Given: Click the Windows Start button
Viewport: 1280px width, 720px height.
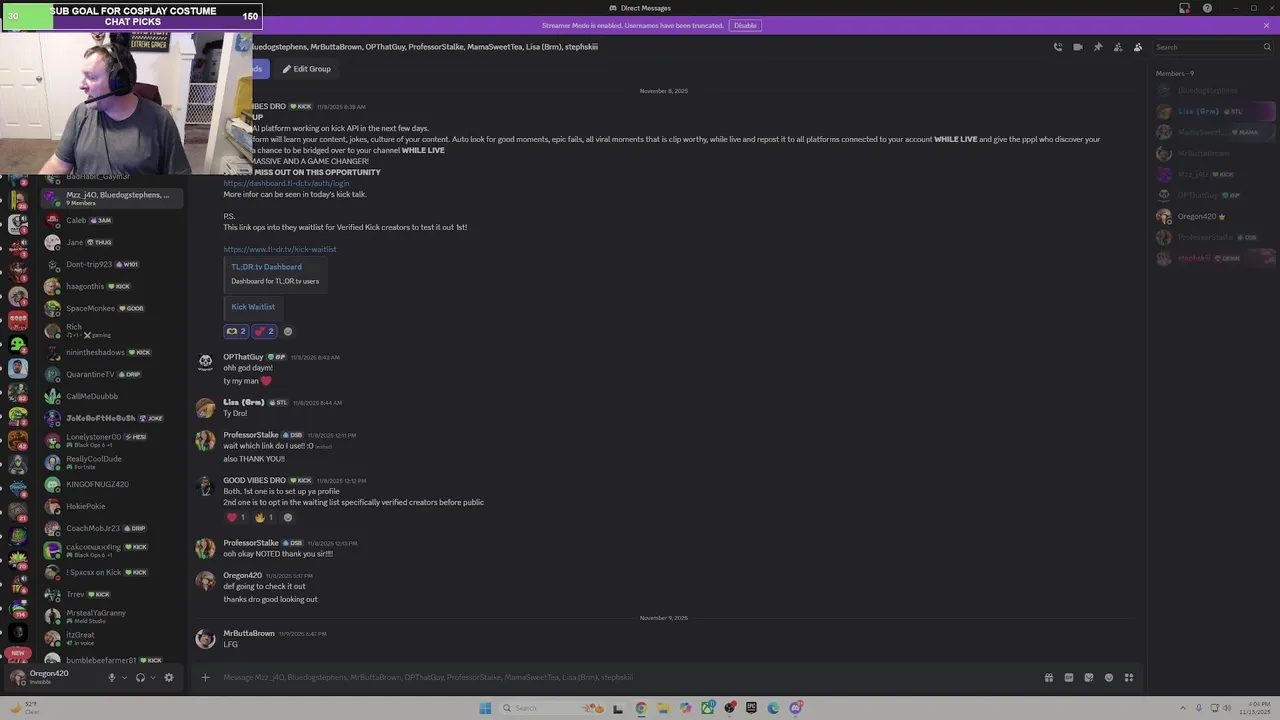Looking at the screenshot, I should [x=485, y=708].
